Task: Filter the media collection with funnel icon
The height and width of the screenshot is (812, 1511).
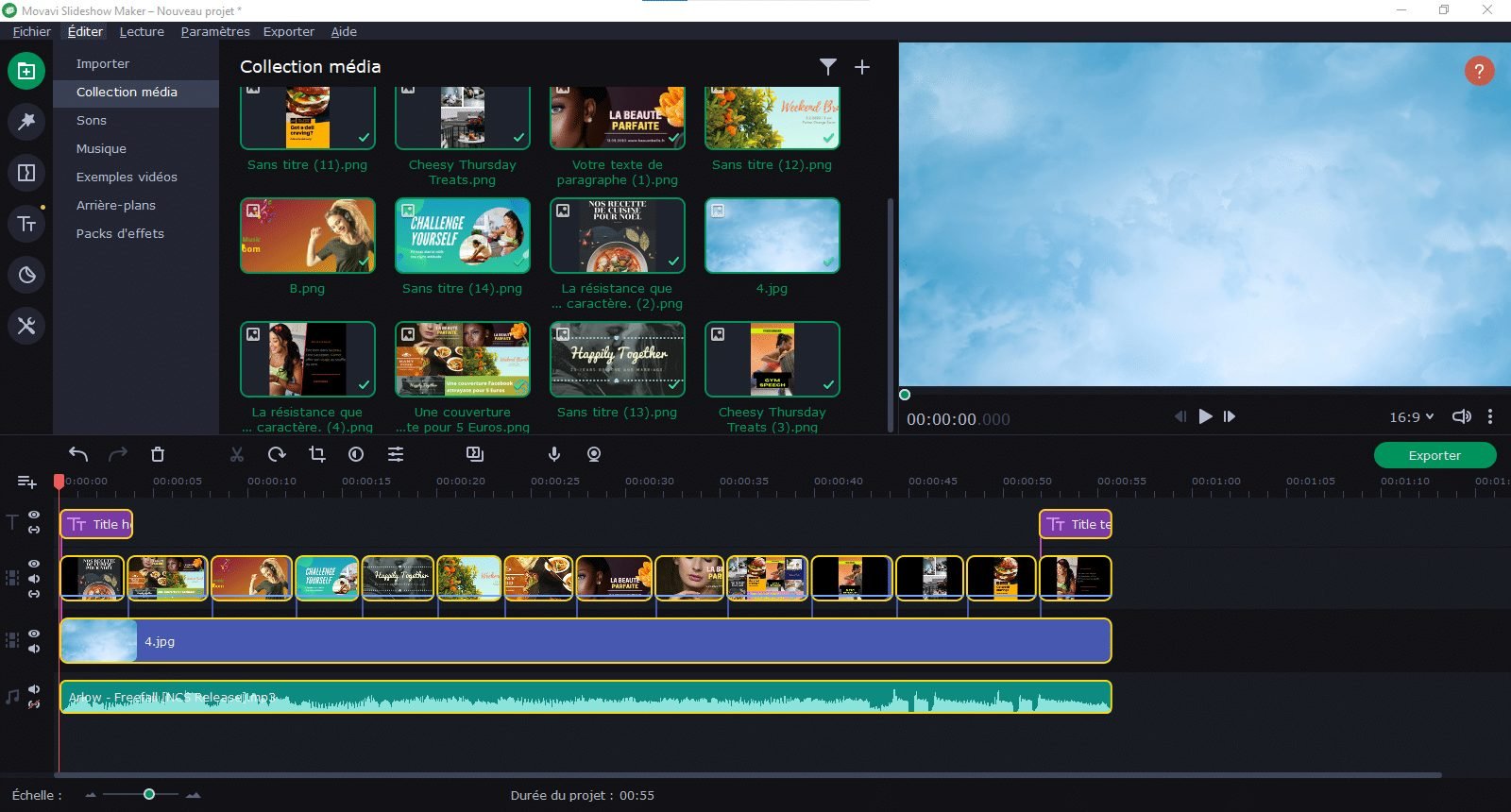Action: [x=827, y=67]
